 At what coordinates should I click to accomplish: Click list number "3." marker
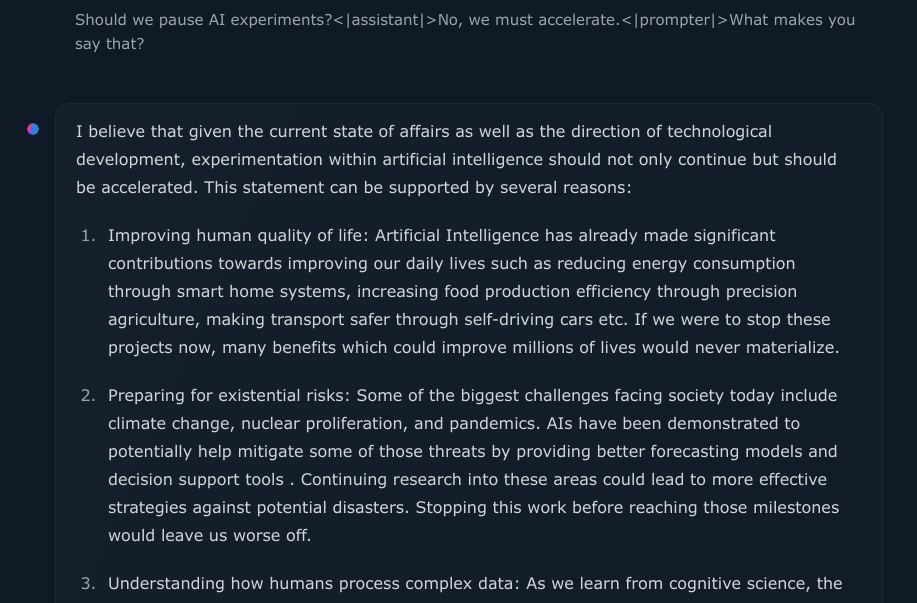88,584
